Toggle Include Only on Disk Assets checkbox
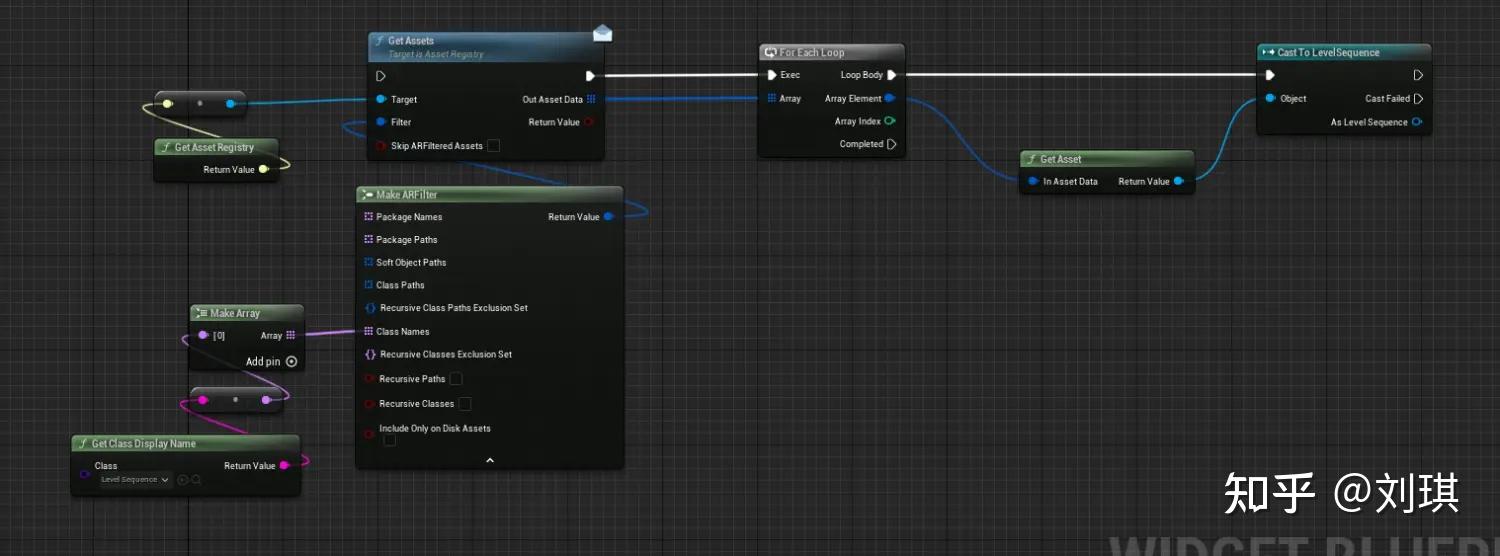The height and width of the screenshot is (556, 1500). click(x=390, y=440)
